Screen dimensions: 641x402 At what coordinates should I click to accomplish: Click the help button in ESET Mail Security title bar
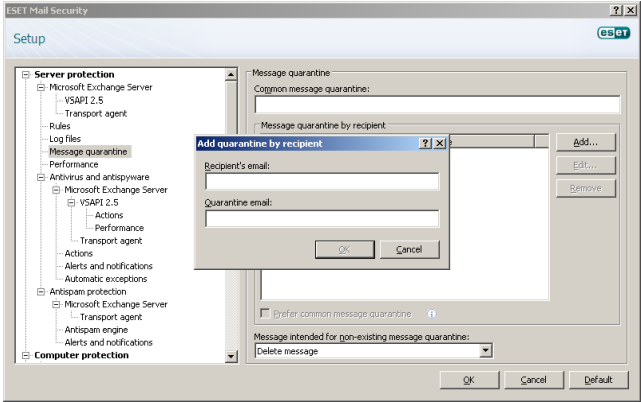tap(616, 10)
